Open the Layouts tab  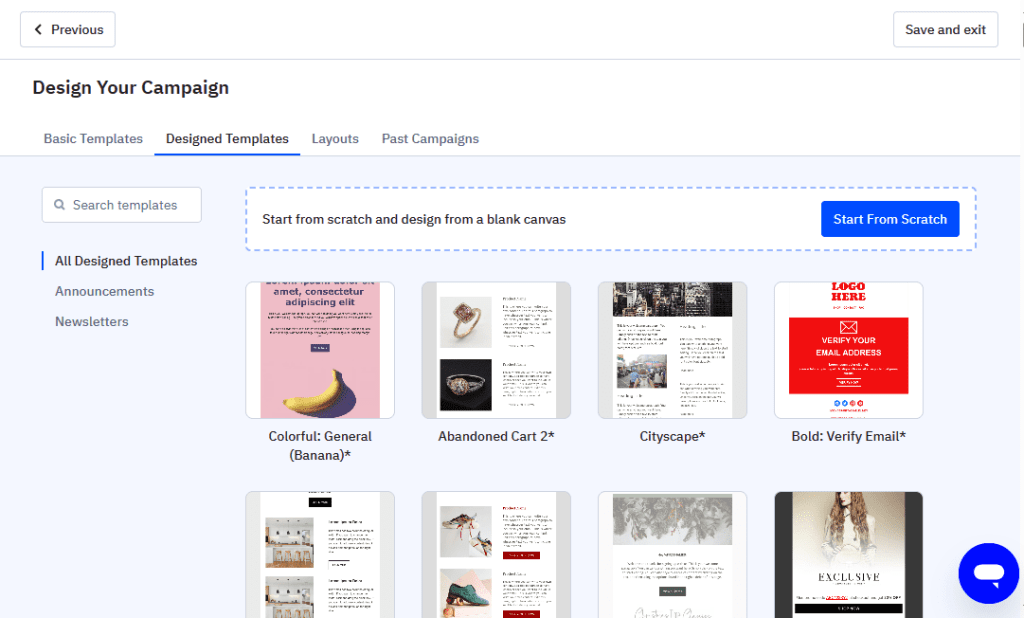click(335, 139)
